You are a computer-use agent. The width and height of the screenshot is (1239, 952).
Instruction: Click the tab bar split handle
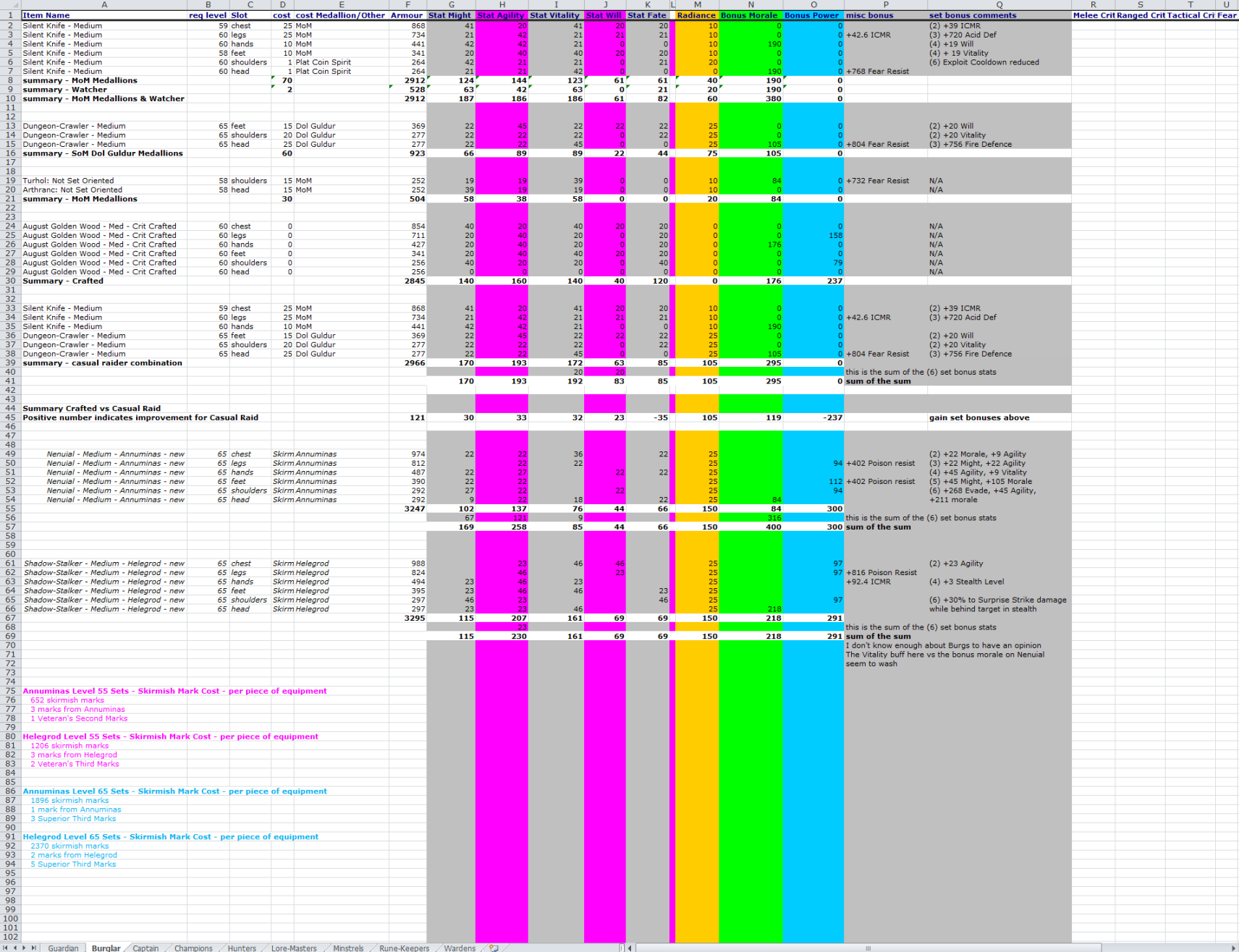click(x=622, y=948)
